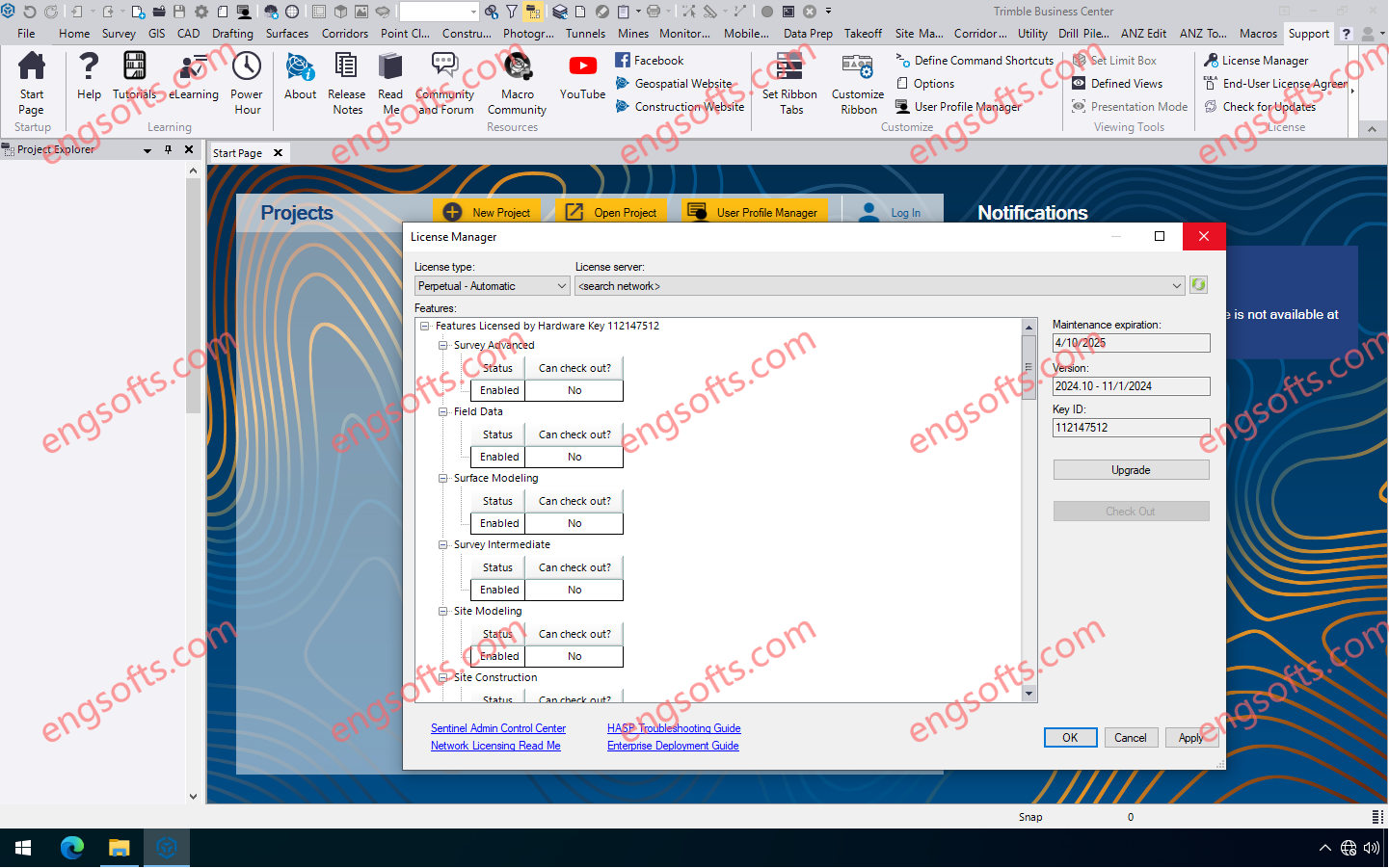The height and width of the screenshot is (868, 1389).
Task: Click the print icon in quick toolbar
Action: tap(654, 12)
